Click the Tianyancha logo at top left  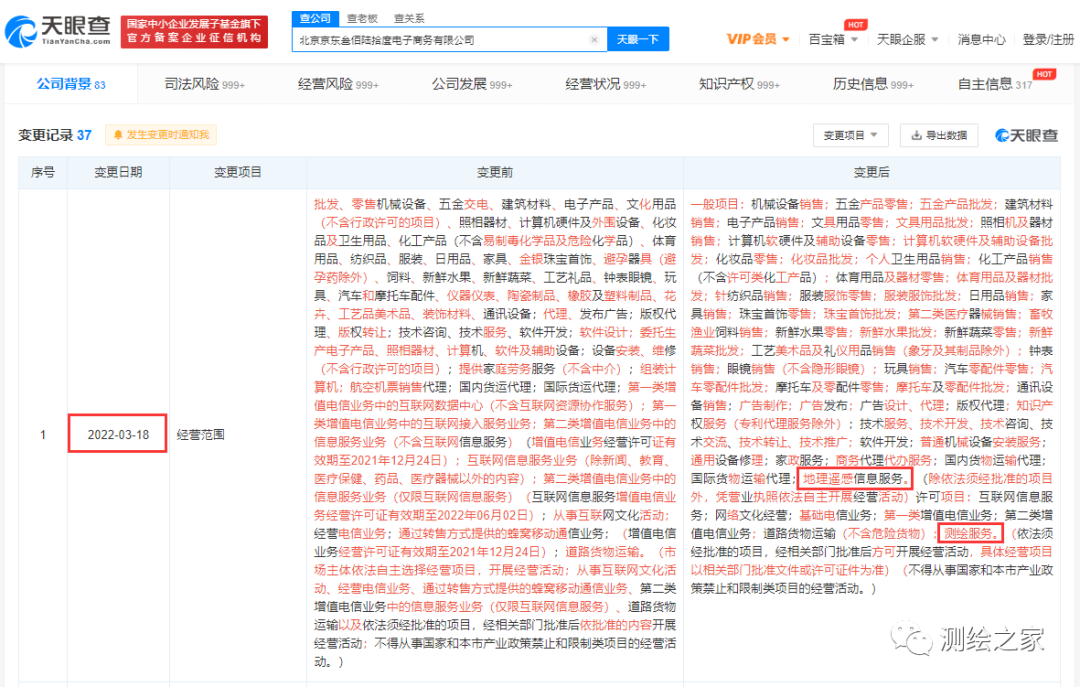pyautogui.click(x=58, y=31)
